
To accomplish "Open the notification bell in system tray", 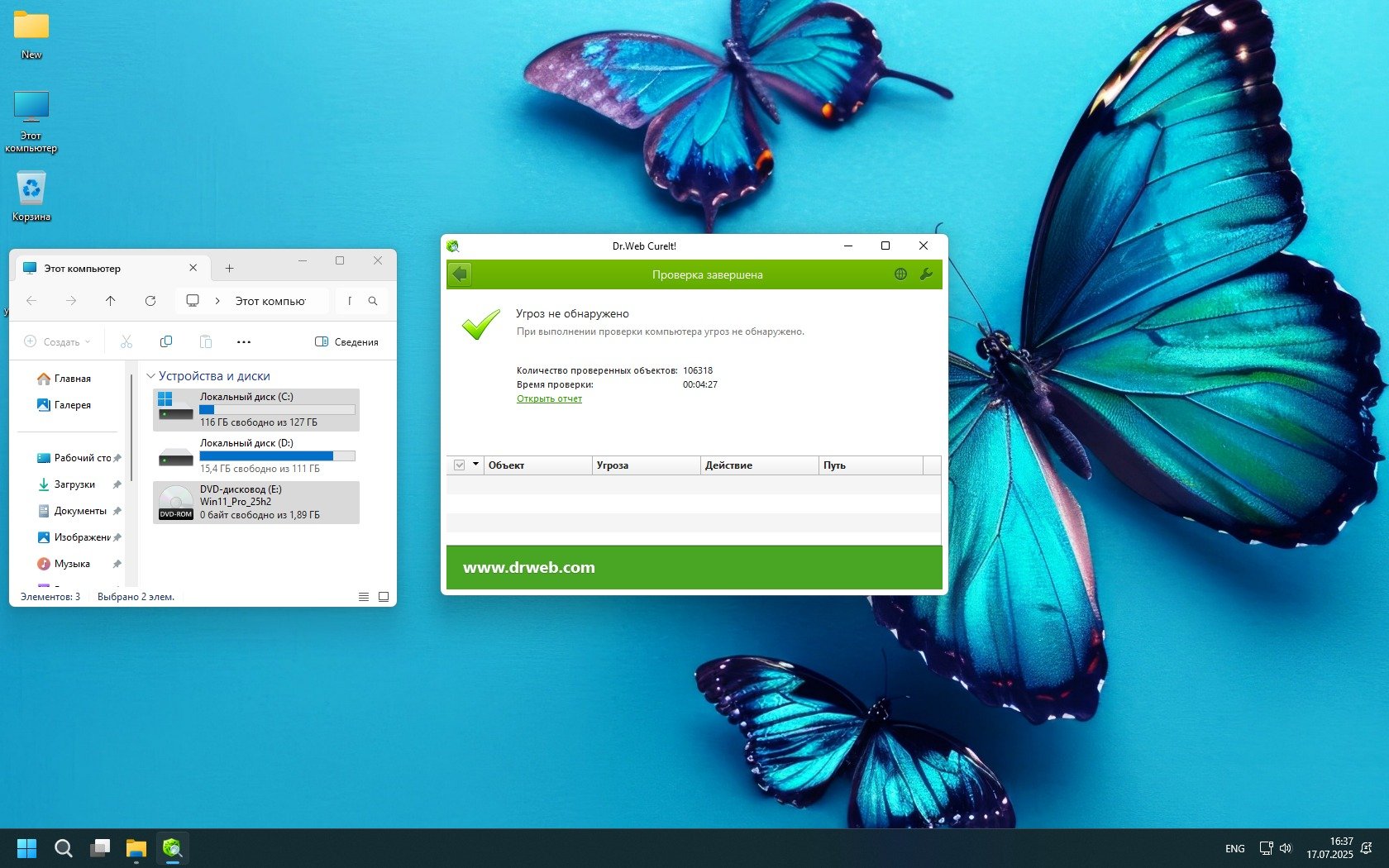I will (1368, 848).
